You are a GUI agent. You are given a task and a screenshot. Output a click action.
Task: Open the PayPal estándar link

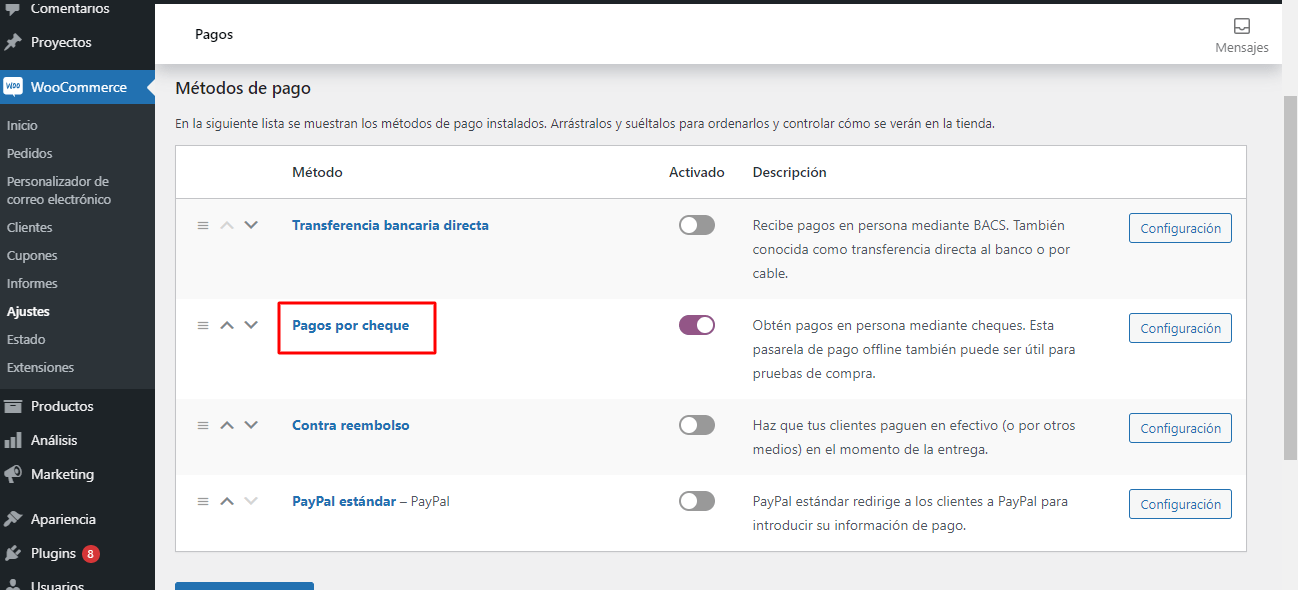344,501
